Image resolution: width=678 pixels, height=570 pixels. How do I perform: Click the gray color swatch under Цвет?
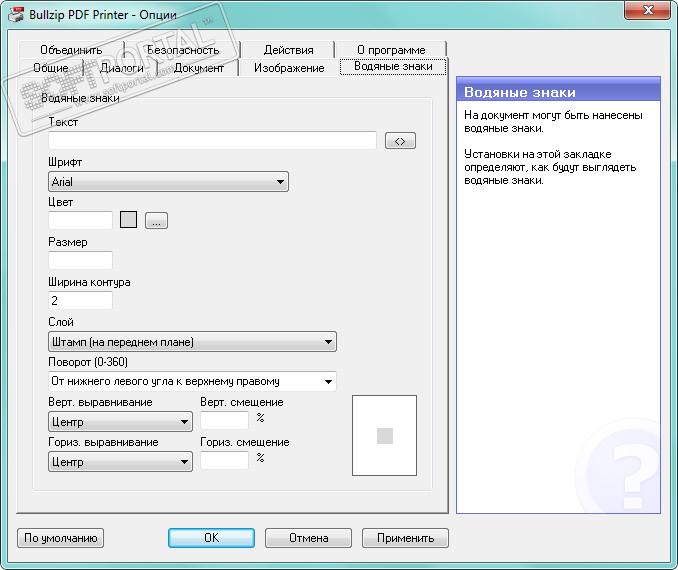pos(128,220)
